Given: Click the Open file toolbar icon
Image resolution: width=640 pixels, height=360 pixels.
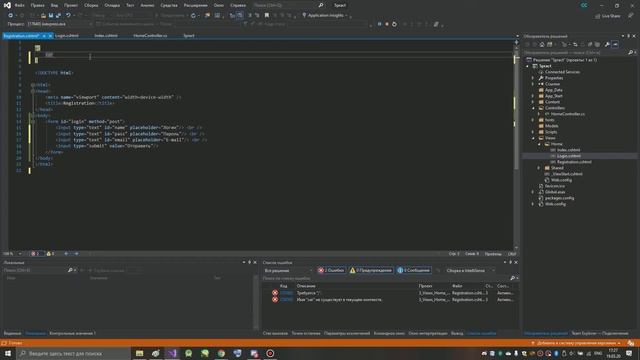Looking at the screenshot, I should [43, 16].
